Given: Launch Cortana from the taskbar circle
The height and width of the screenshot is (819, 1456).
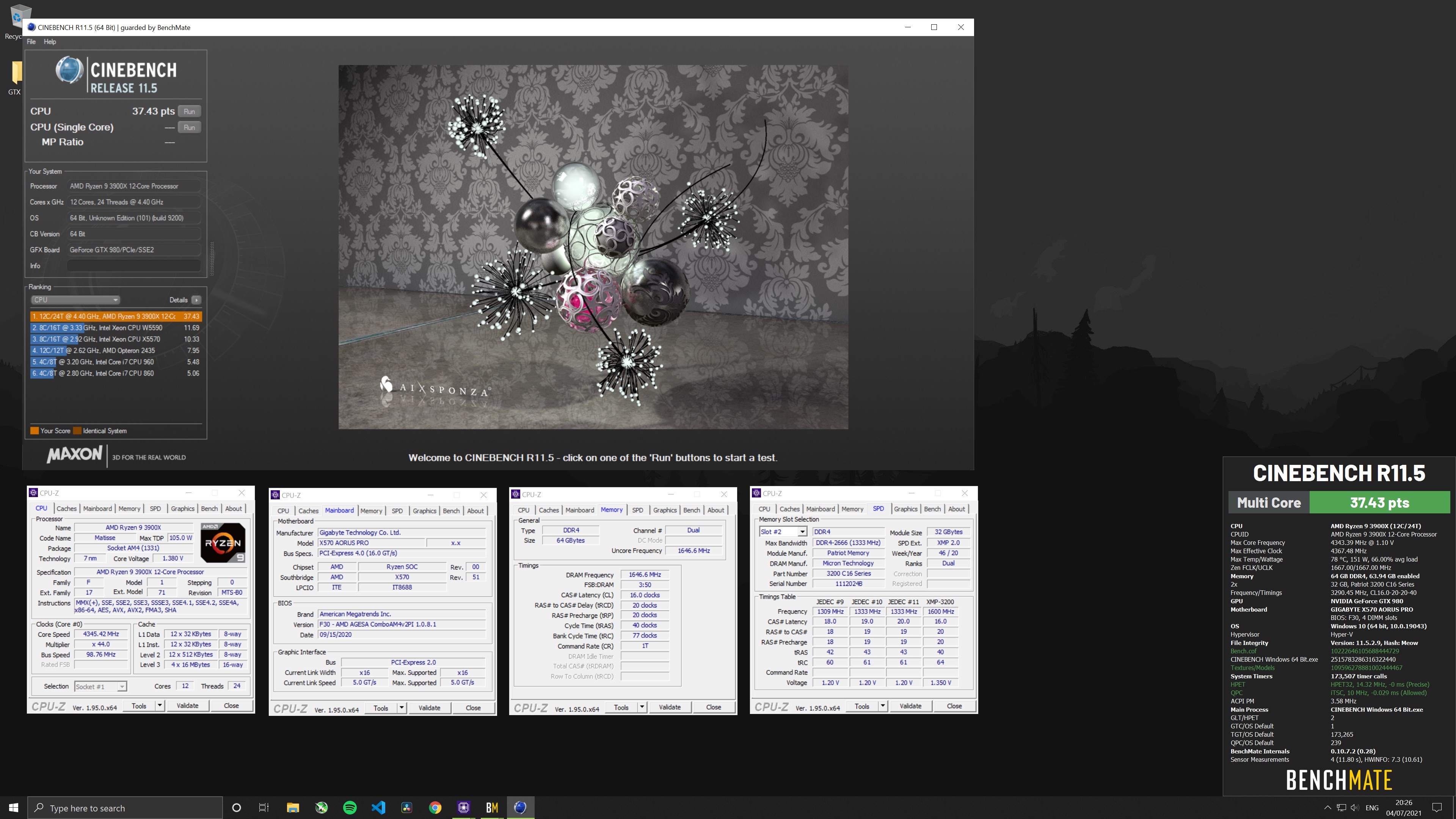Looking at the screenshot, I should coord(236,808).
